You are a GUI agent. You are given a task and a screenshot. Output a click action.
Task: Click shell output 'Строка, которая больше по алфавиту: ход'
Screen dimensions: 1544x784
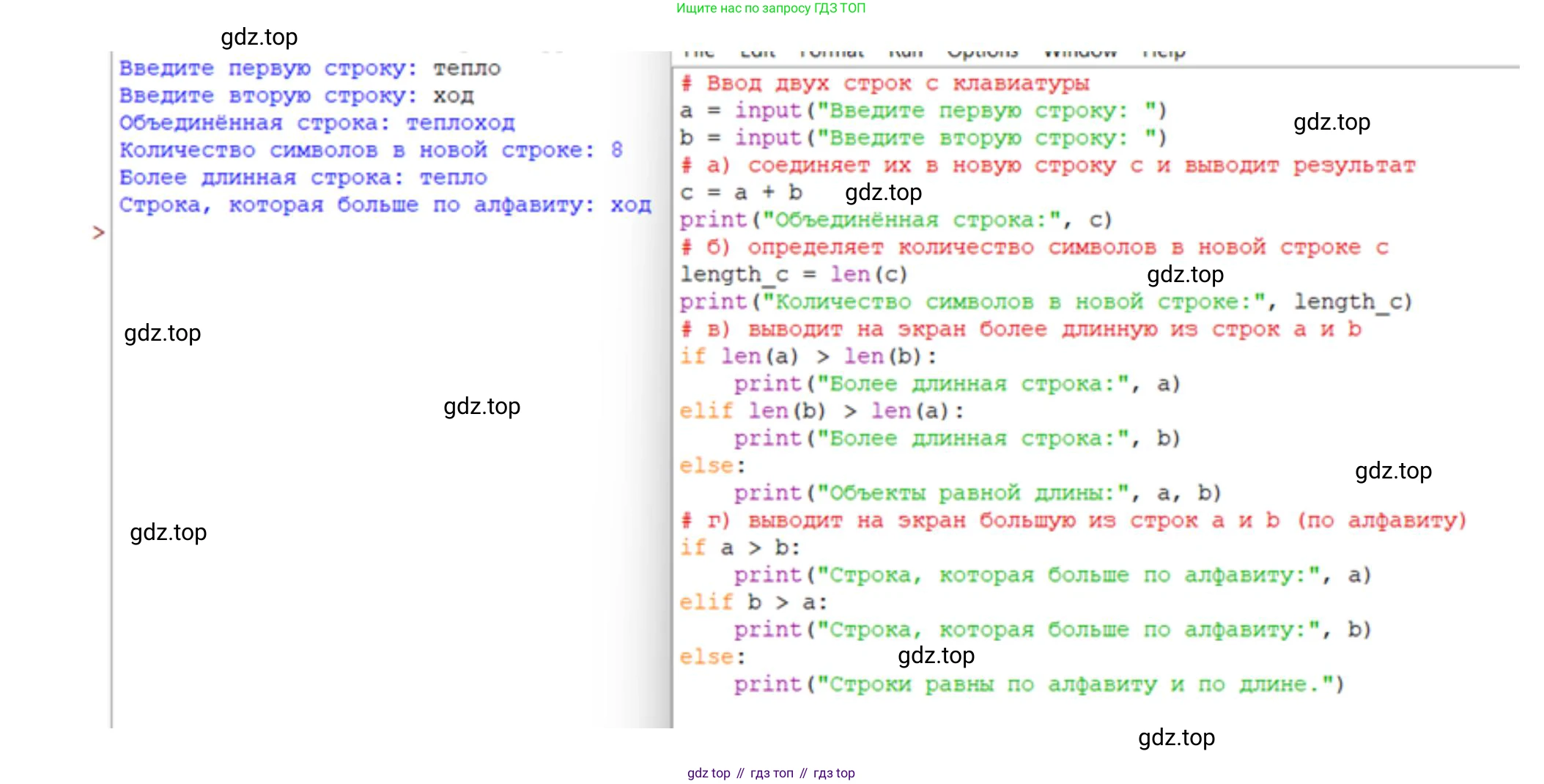(385, 205)
